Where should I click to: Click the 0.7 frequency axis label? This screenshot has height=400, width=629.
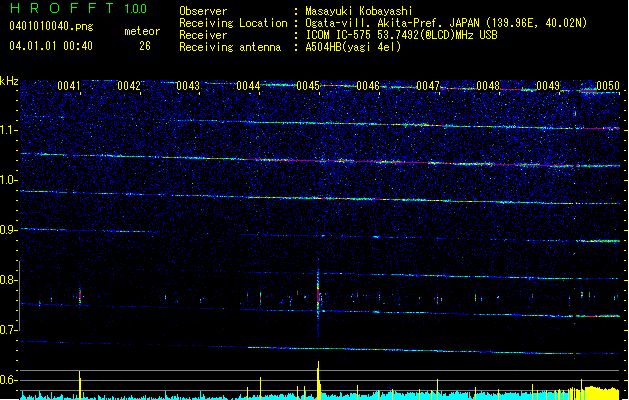(9, 330)
